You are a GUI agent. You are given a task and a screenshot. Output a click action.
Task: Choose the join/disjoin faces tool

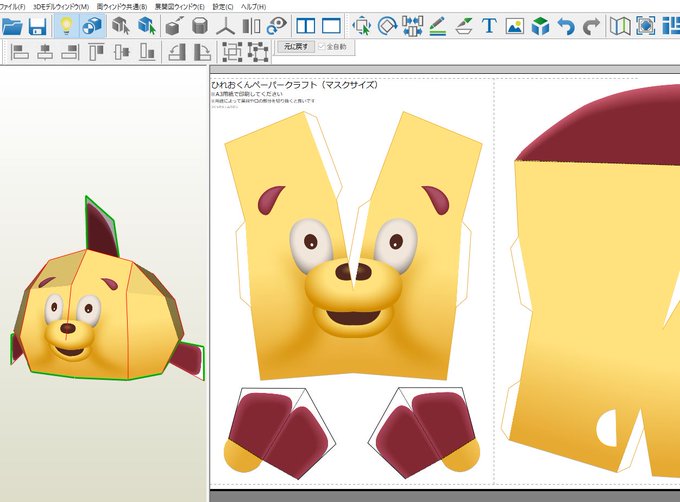click(x=412, y=26)
